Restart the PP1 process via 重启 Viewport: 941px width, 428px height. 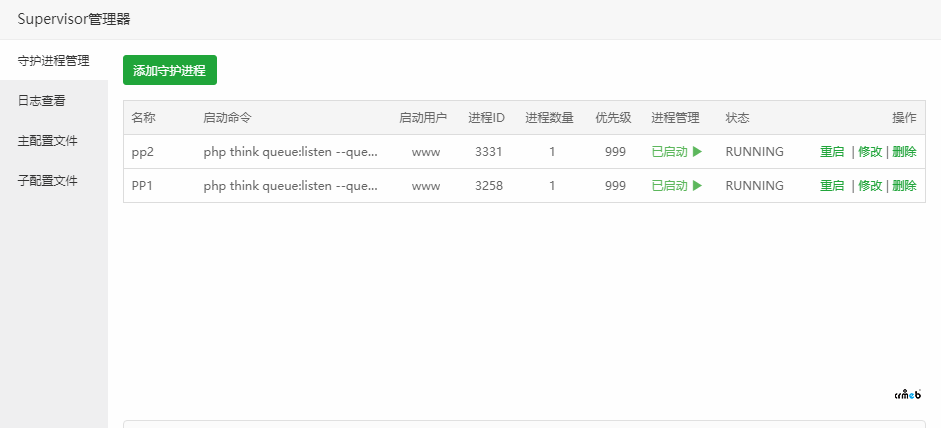tap(832, 186)
